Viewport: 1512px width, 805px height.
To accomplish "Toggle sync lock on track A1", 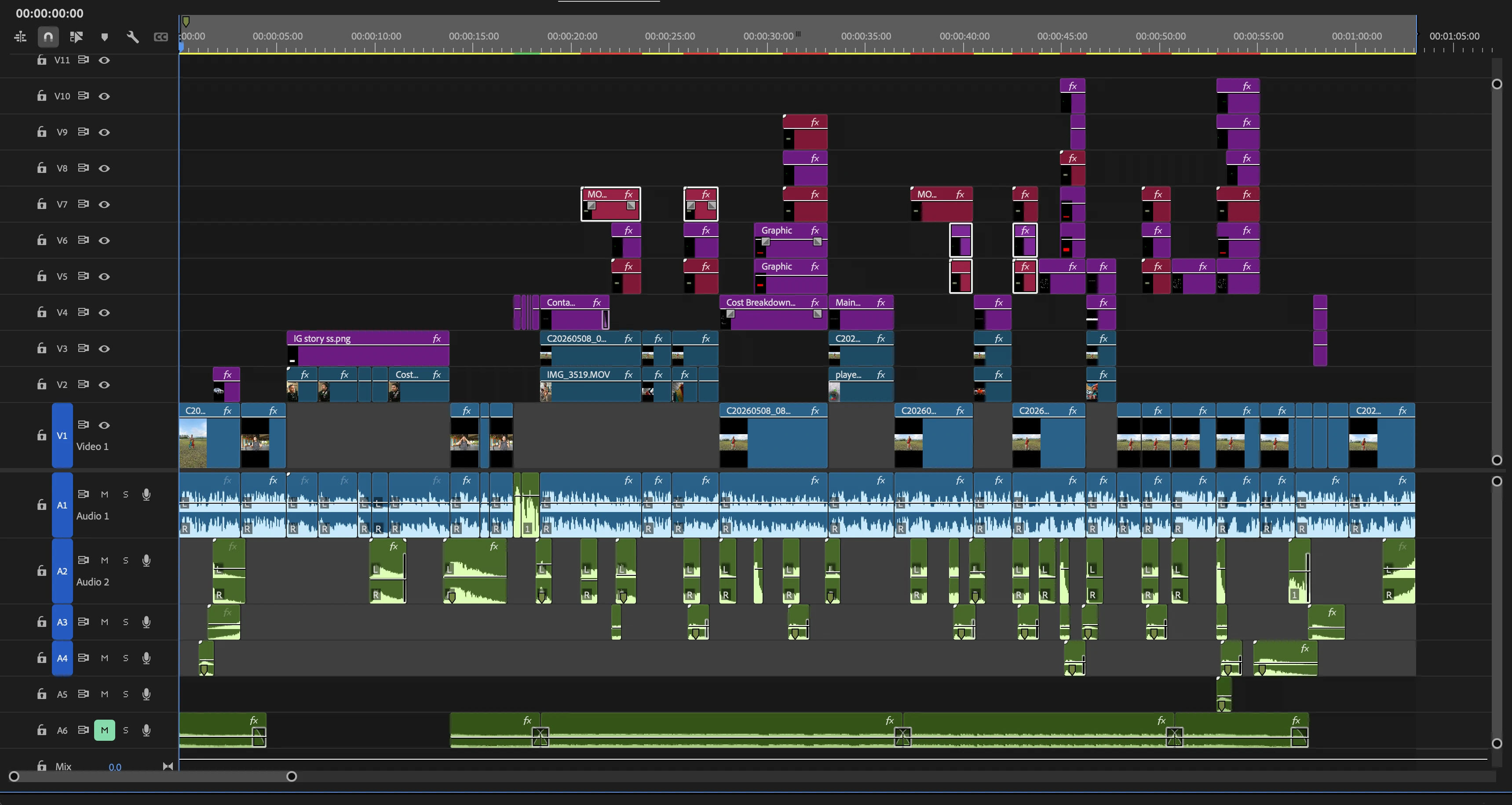I will [x=84, y=494].
